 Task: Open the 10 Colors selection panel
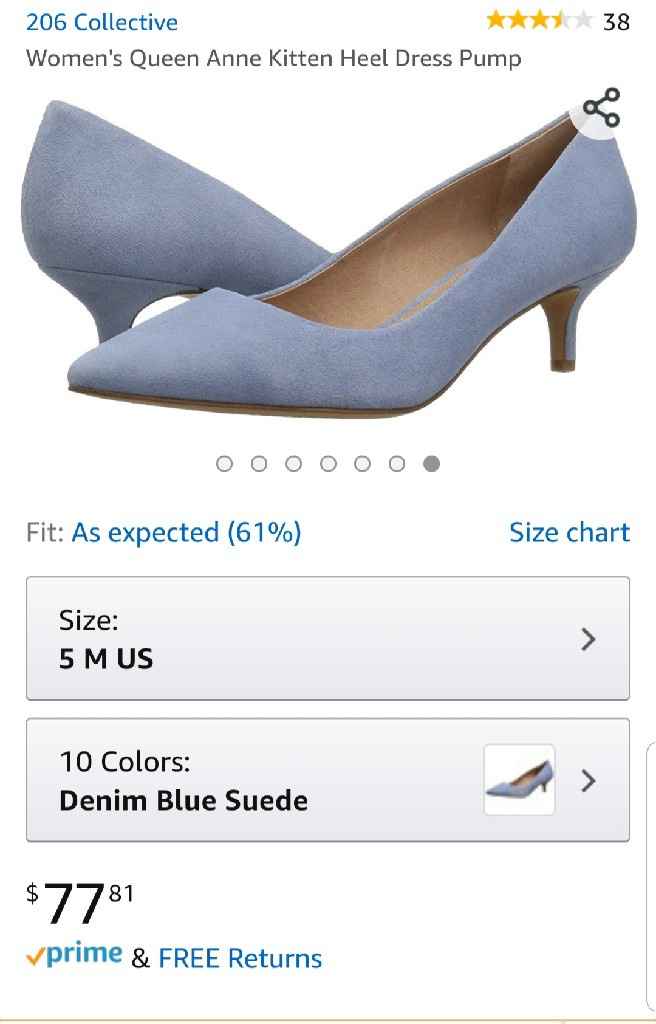pos(328,780)
